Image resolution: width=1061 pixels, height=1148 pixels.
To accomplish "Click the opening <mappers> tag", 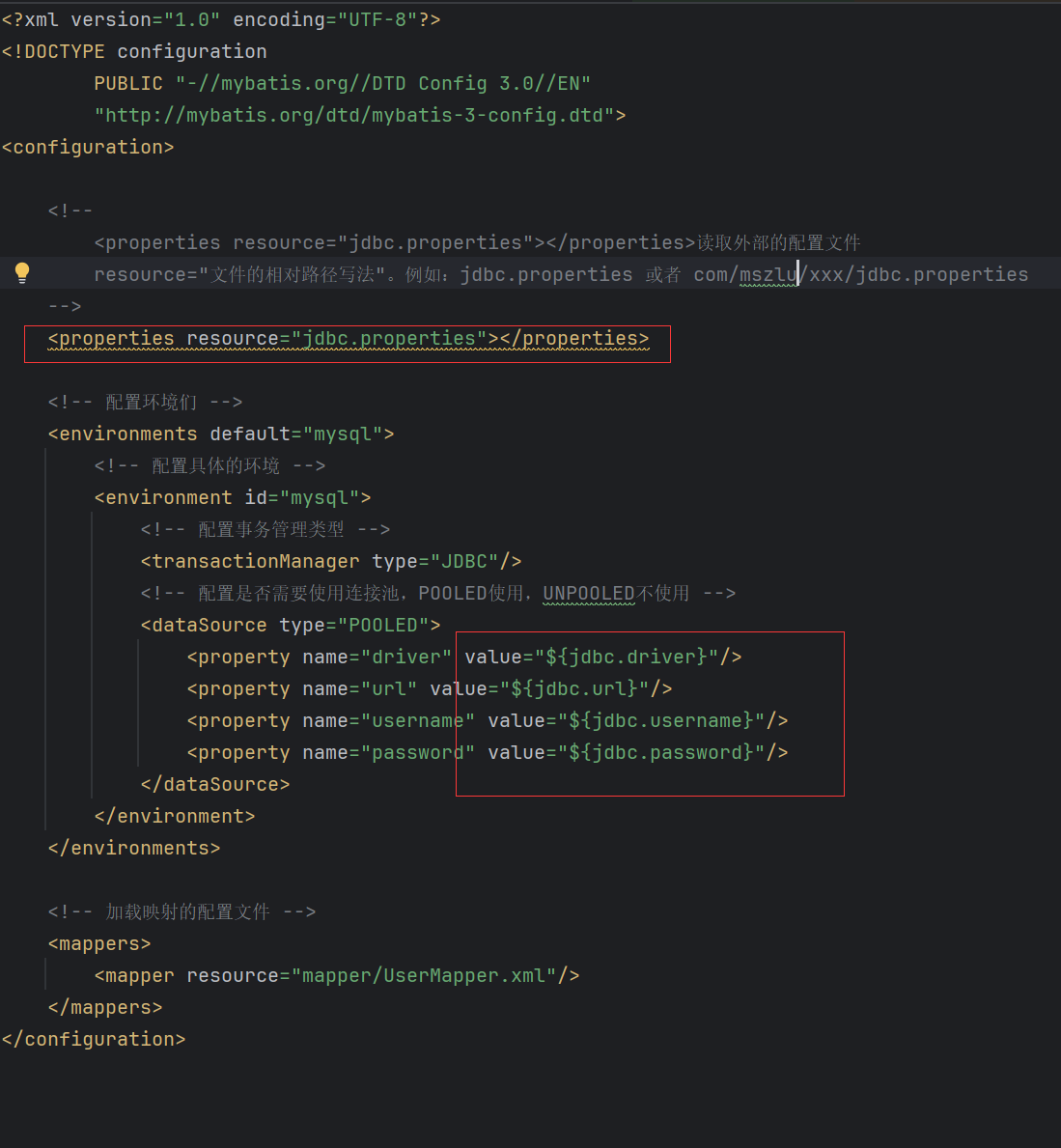I will point(98,944).
